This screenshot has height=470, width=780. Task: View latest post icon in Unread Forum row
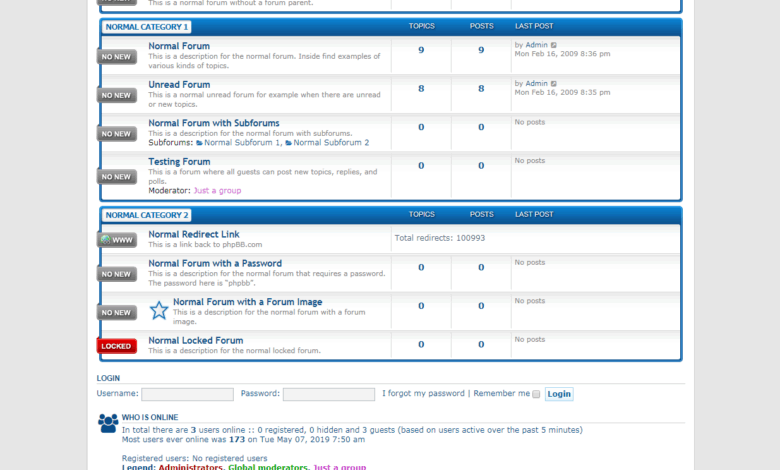point(555,83)
